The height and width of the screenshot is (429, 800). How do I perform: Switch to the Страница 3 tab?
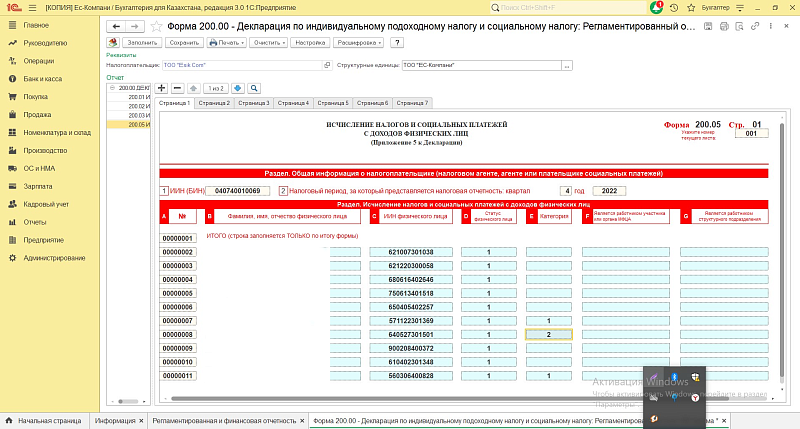pyautogui.click(x=253, y=103)
